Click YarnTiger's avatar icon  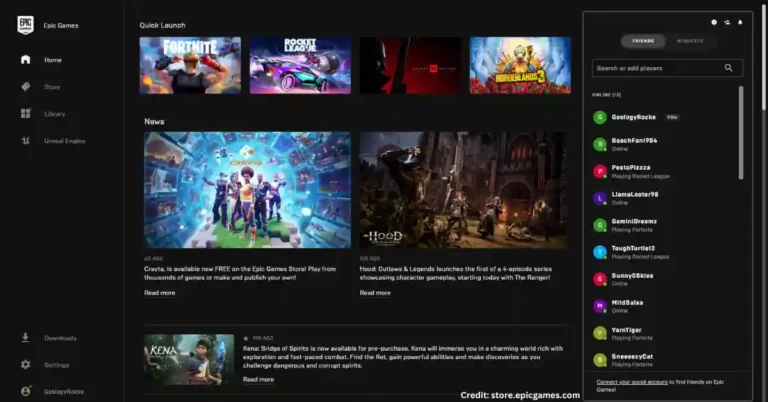600,333
